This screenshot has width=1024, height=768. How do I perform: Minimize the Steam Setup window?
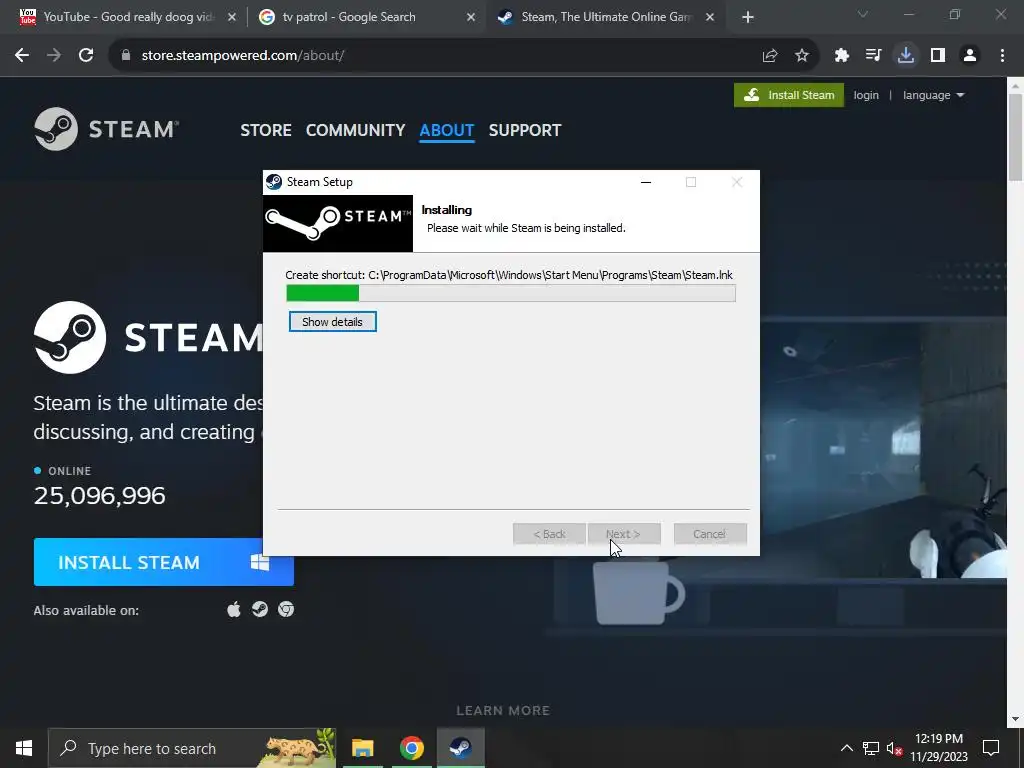coord(646,182)
